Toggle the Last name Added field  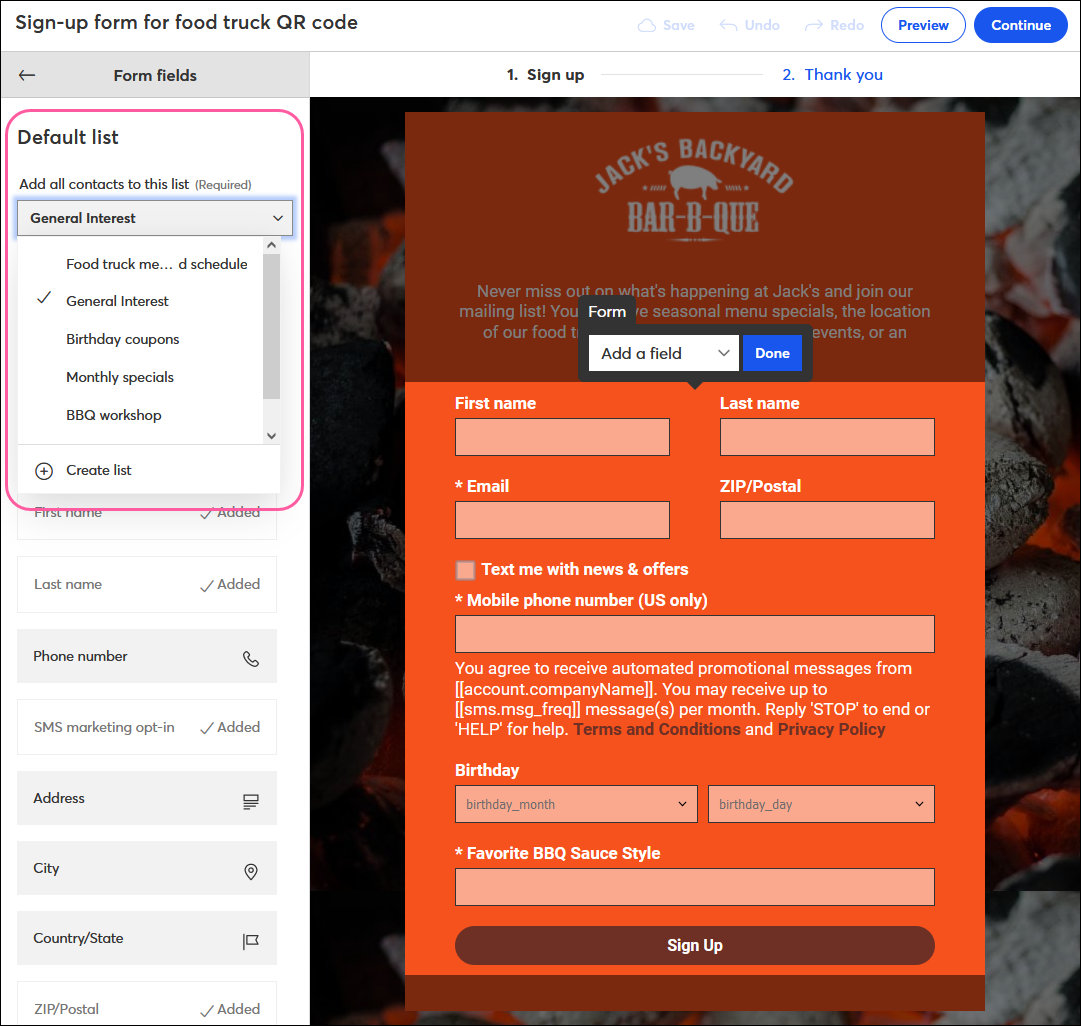(x=147, y=585)
